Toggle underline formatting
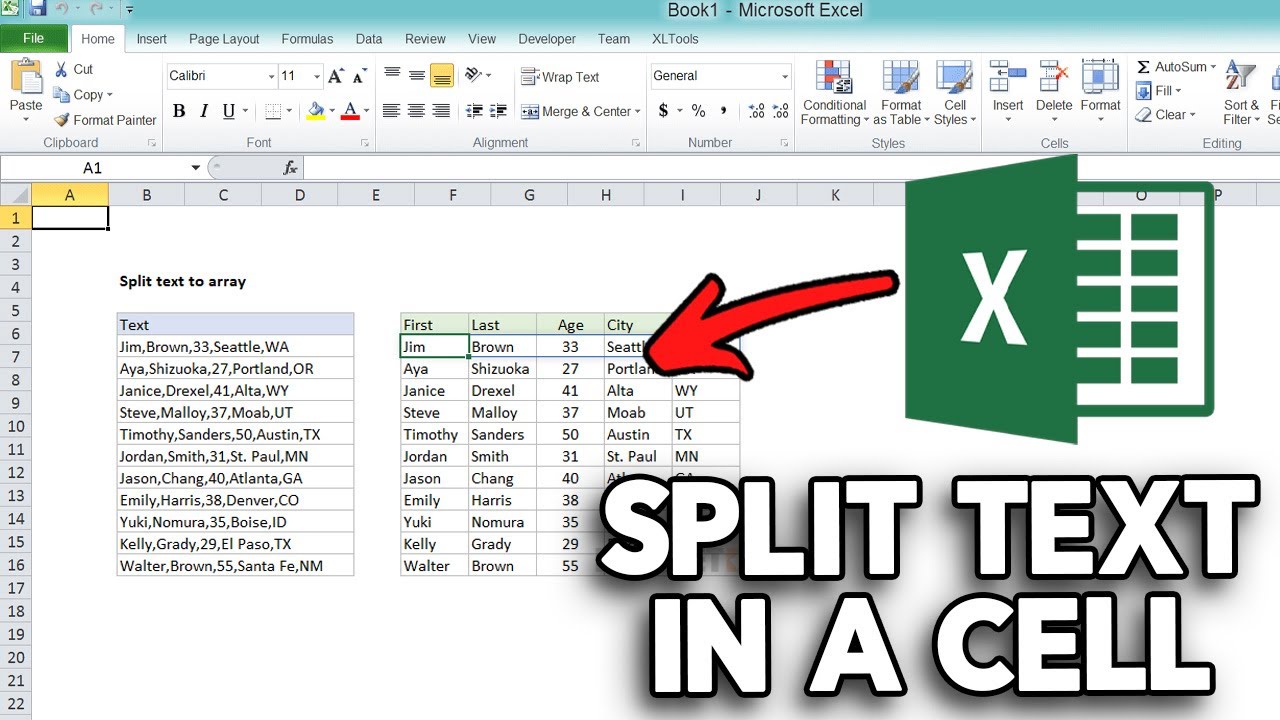 (229, 111)
